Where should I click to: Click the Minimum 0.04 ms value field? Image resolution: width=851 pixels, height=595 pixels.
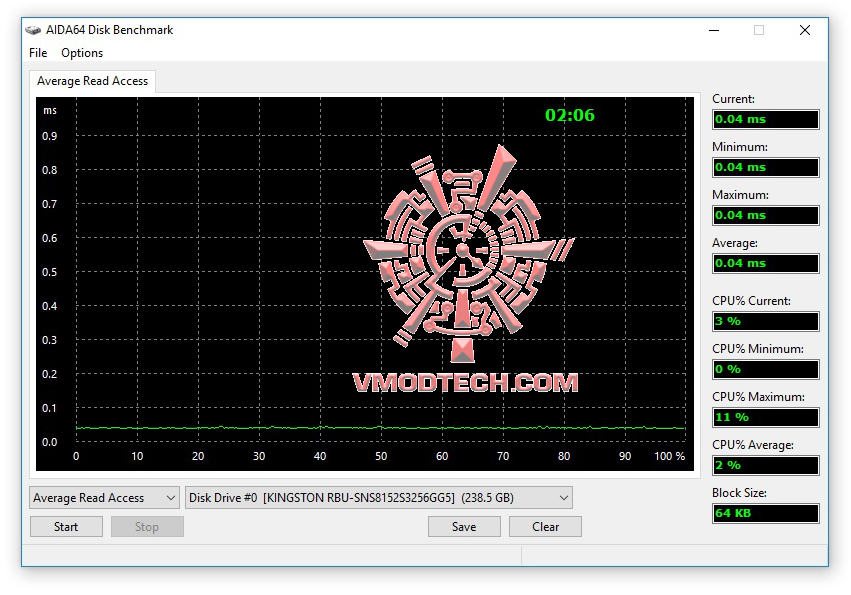click(x=766, y=167)
